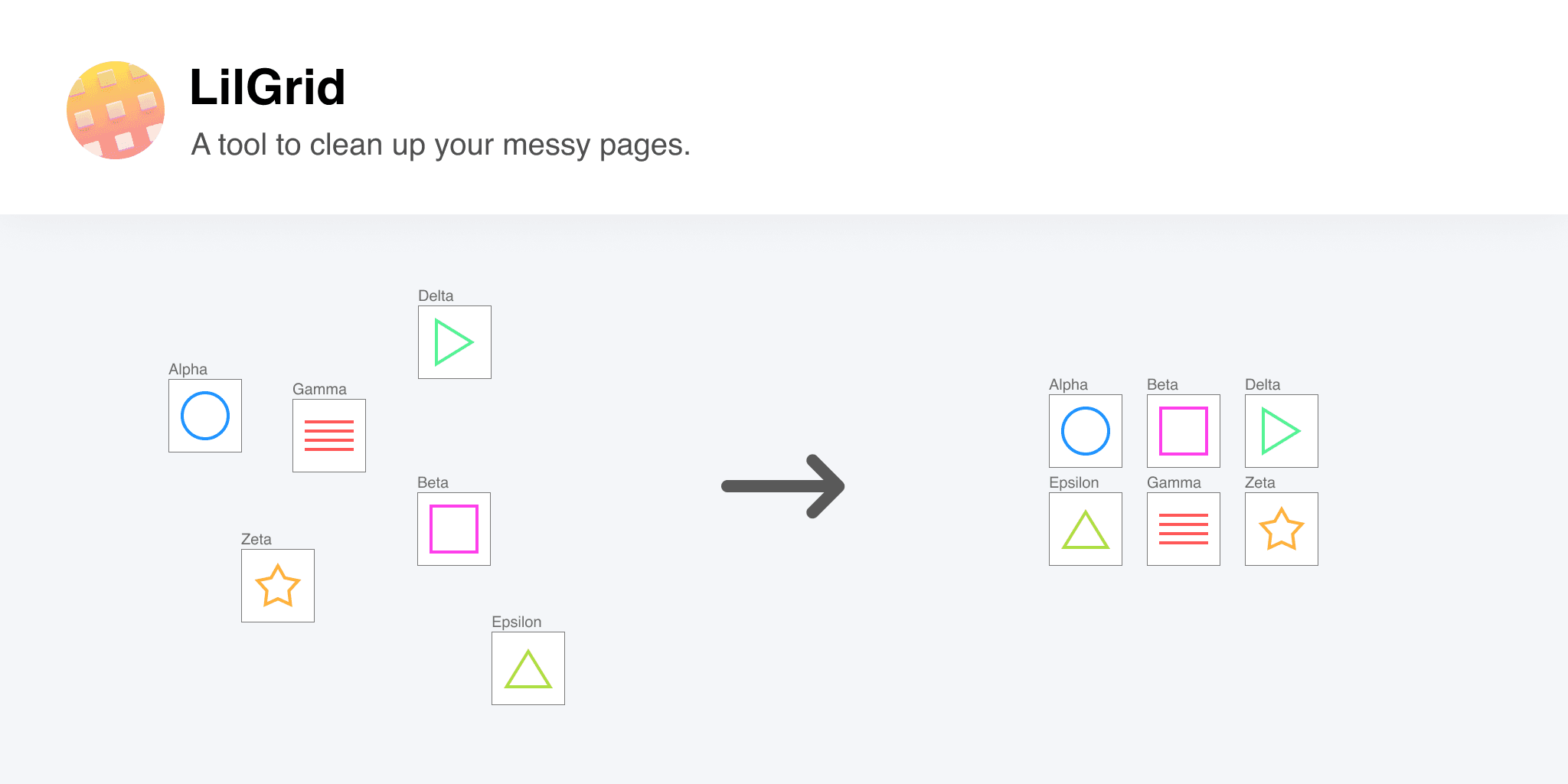The width and height of the screenshot is (1568, 784).
Task: Click the LilGrid title heading
Action: [267, 87]
